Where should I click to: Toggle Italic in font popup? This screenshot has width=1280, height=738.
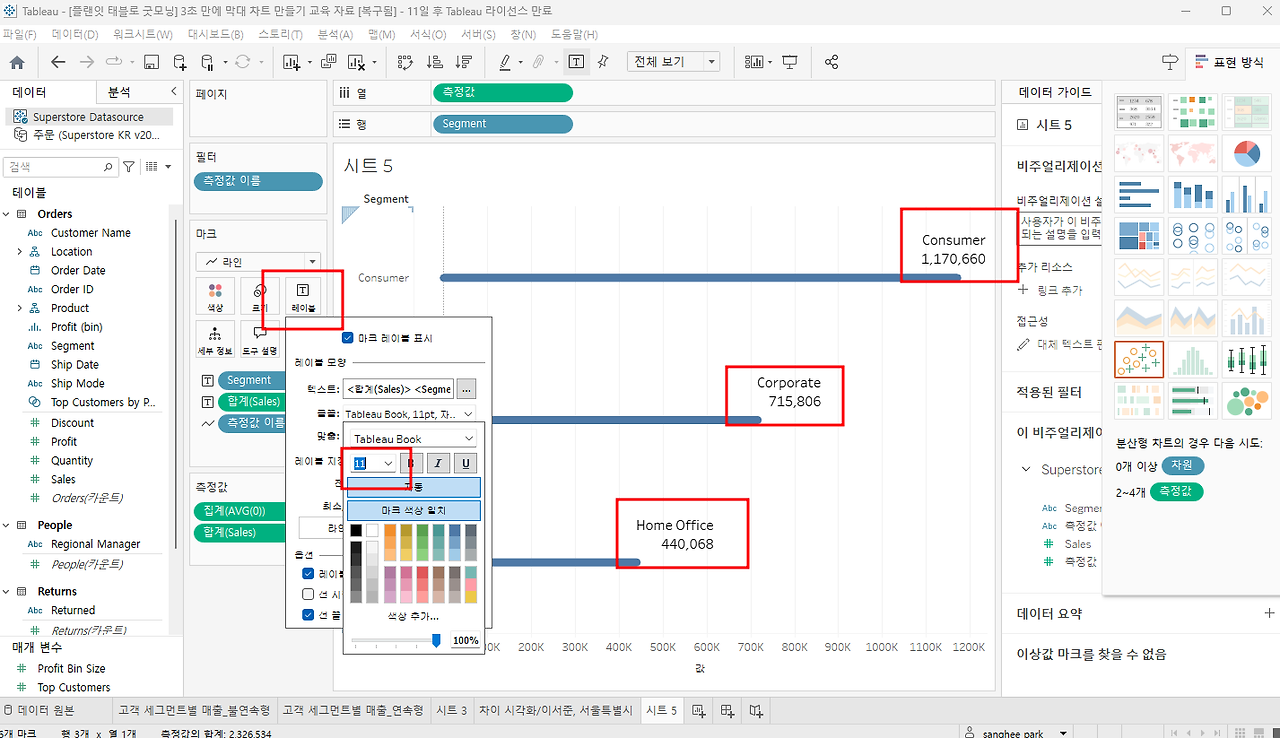click(x=438, y=463)
